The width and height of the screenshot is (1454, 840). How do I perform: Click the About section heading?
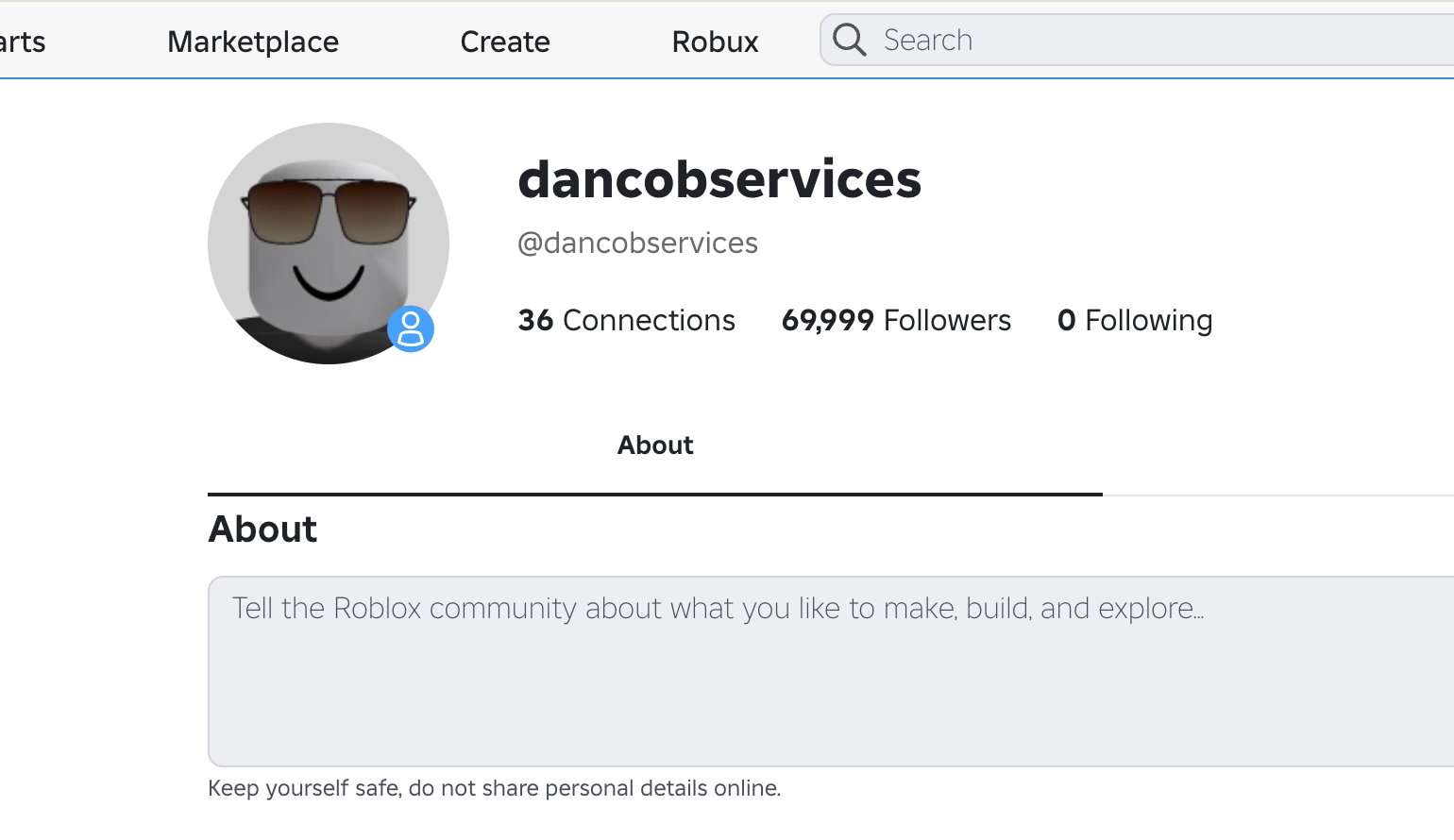262,529
